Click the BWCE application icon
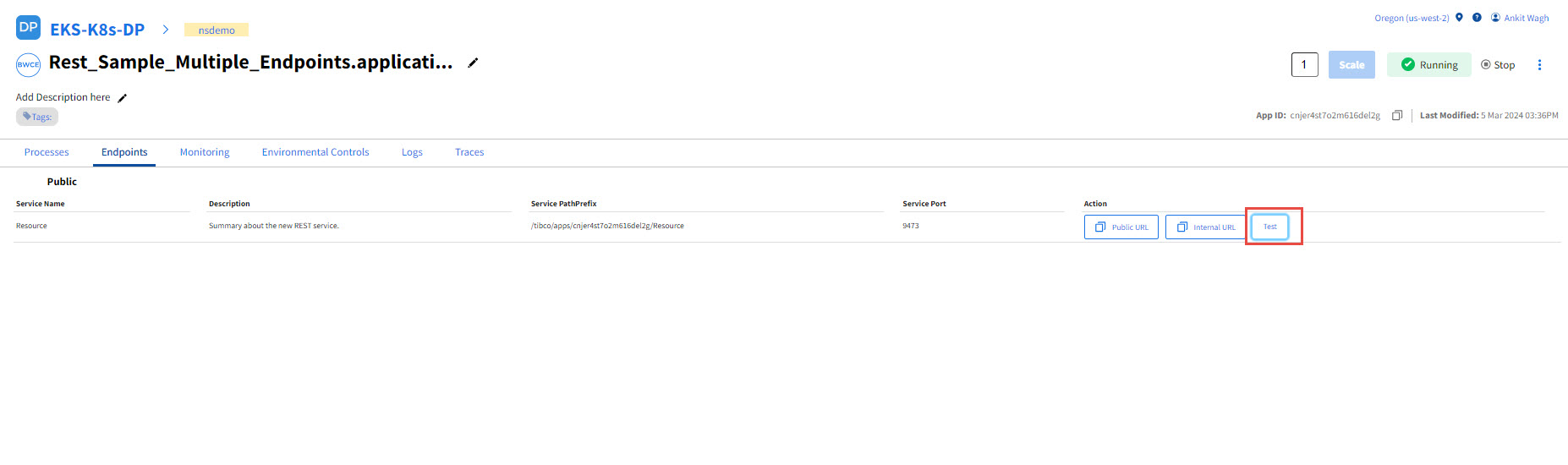This screenshot has height=465, width=1568. coord(28,64)
